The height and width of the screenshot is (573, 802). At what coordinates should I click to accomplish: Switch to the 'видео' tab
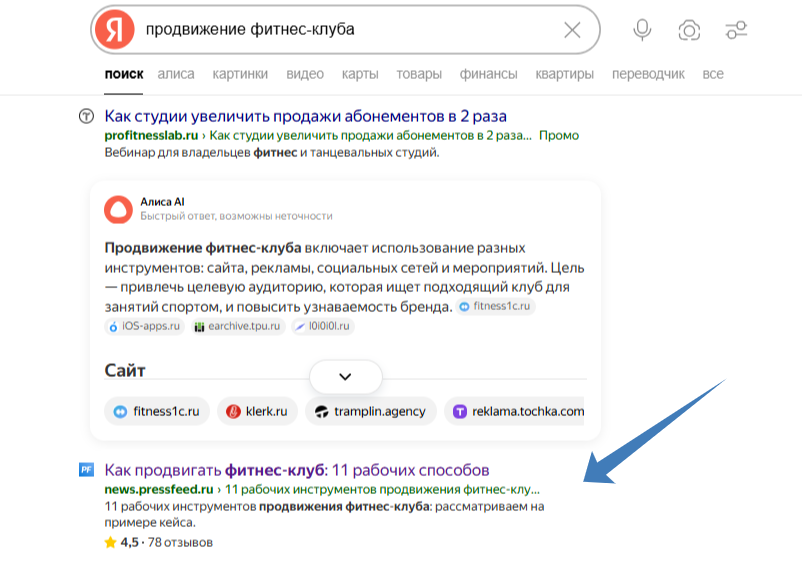tap(305, 74)
